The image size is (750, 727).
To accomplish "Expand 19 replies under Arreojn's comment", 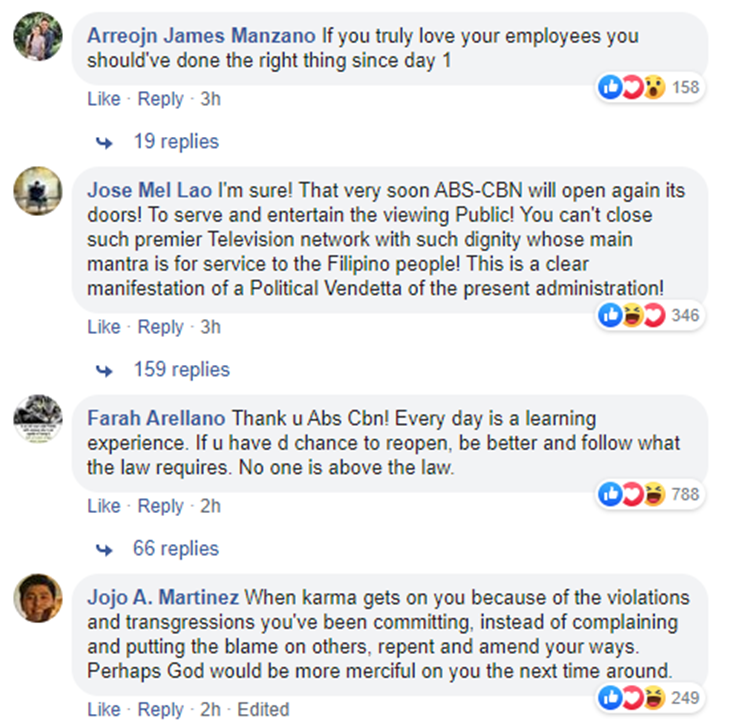I will coord(175,141).
